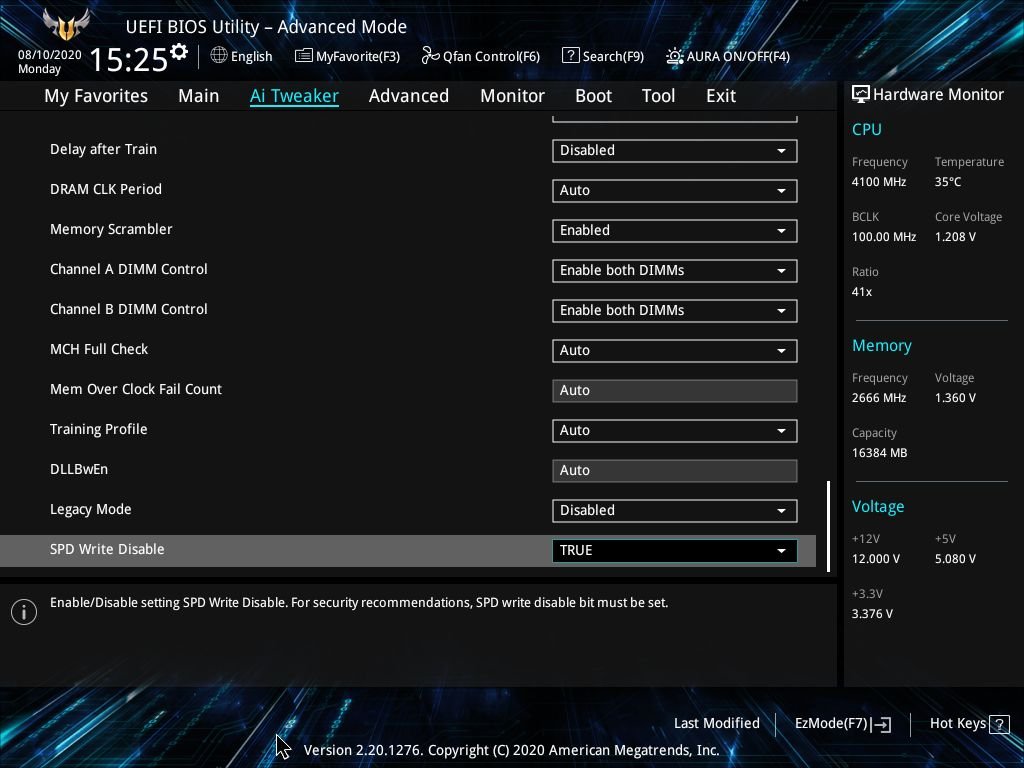The image size is (1024, 768).
Task: Click the info icon beside help text
Action: 24,612
